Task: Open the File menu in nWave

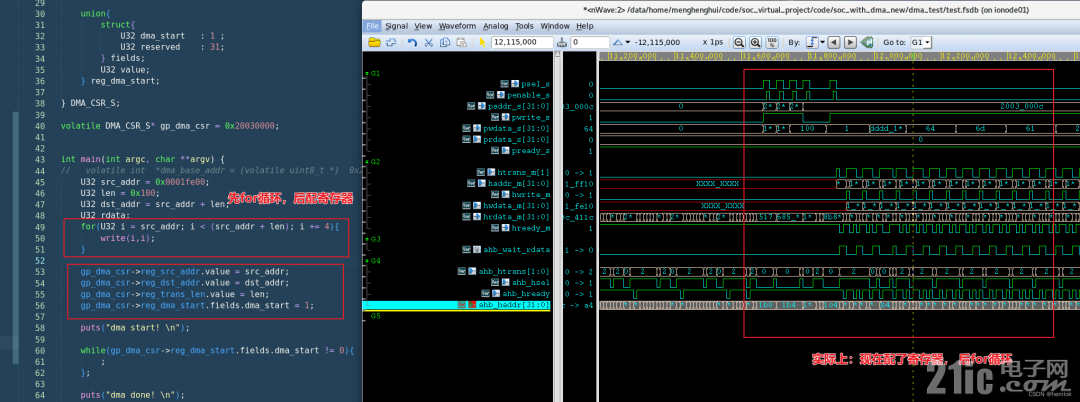Action: 373,26
